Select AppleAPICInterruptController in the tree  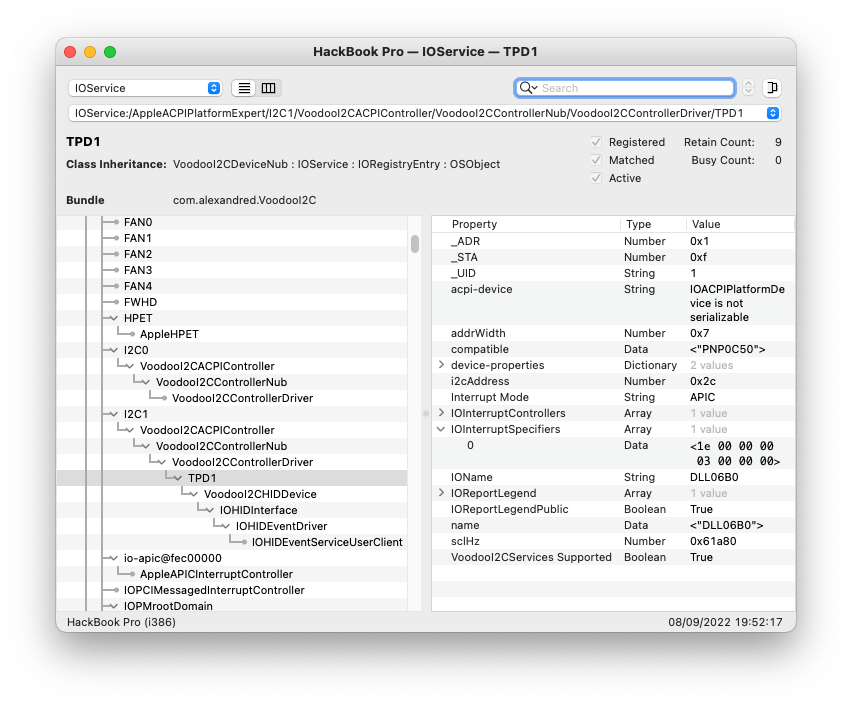(x=216, y=574)
